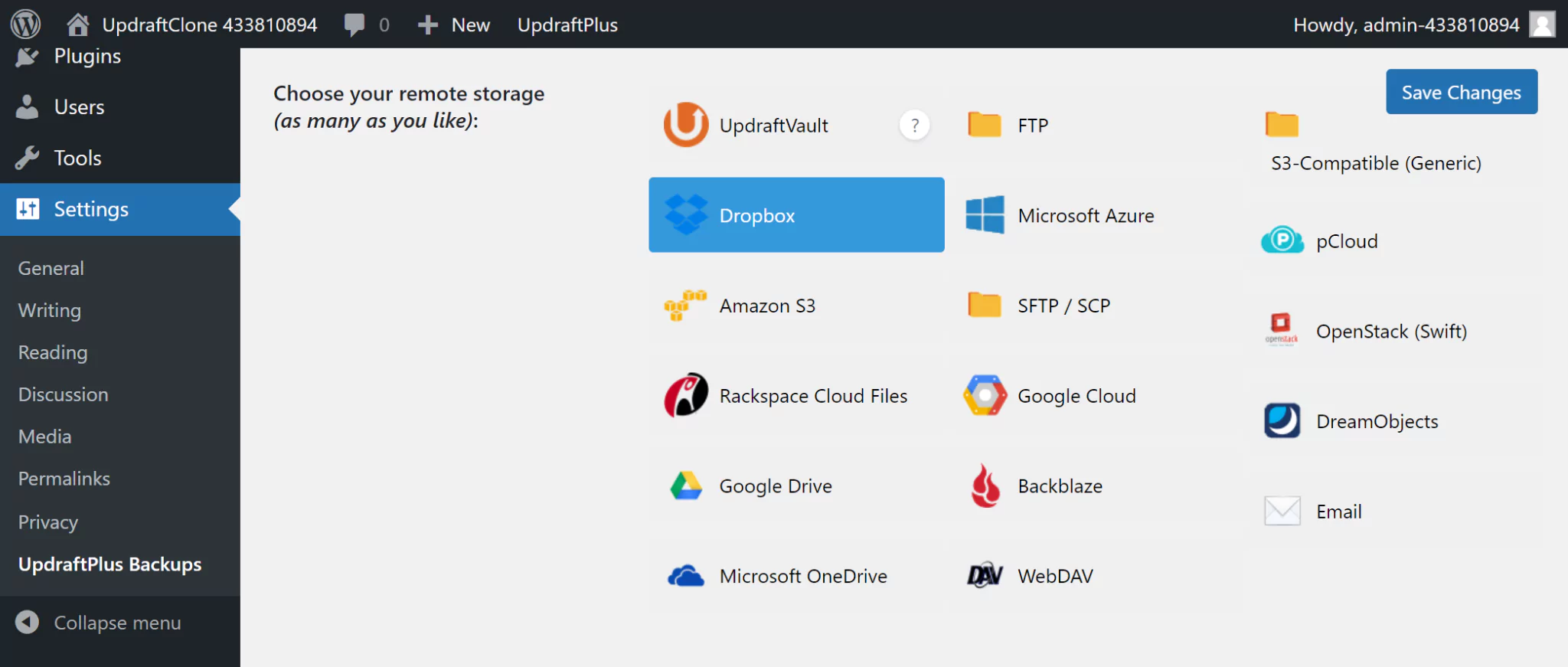Viewport: 1568px width, 667px height.
Task: Click the Tools wrench icon
Action: point(27,158)
